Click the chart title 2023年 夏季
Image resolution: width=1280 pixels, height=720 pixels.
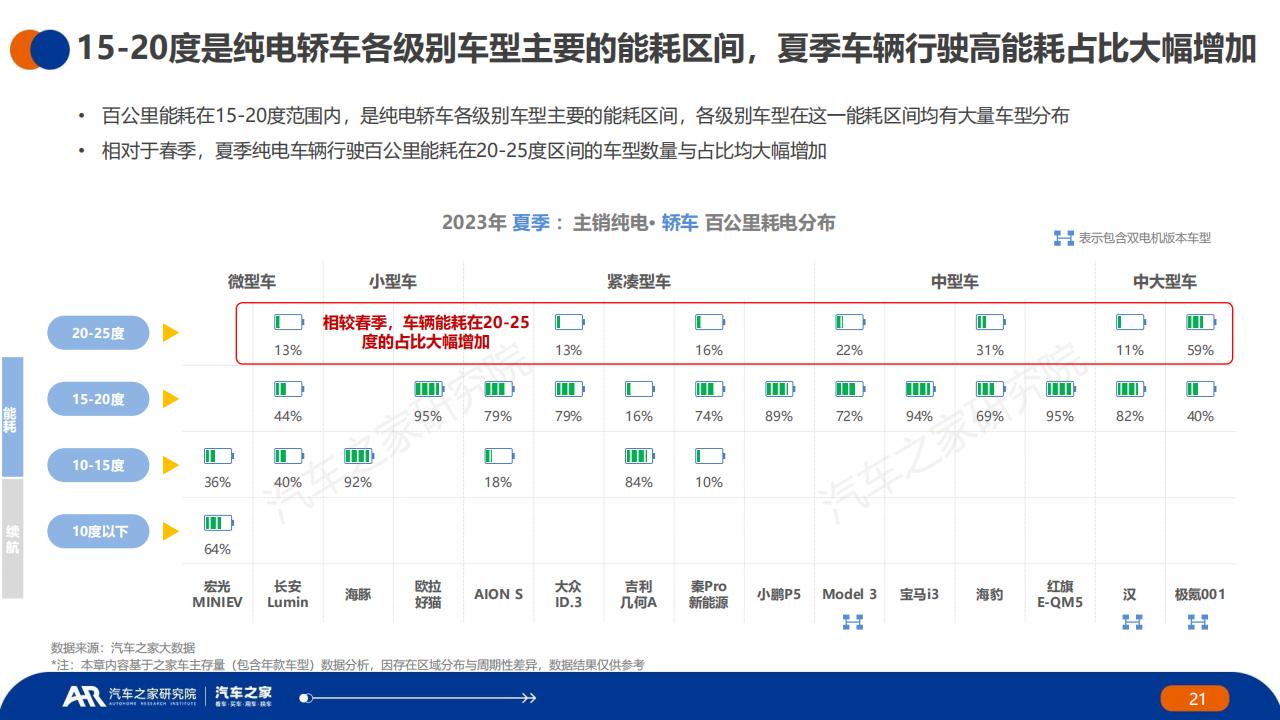638,223
